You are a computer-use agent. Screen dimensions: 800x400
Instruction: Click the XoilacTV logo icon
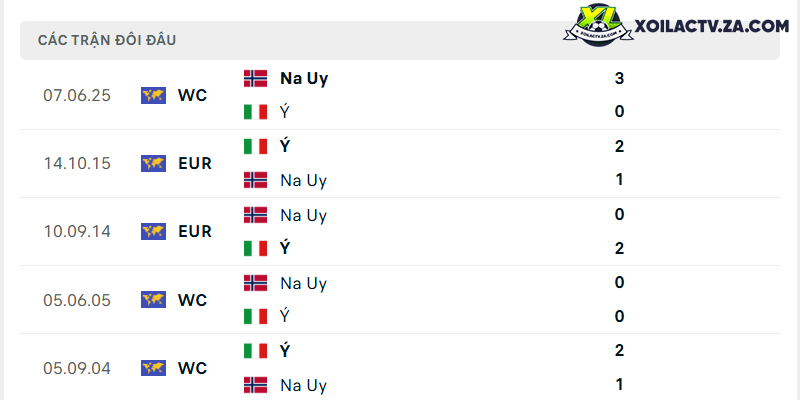[x=598, y=25]
